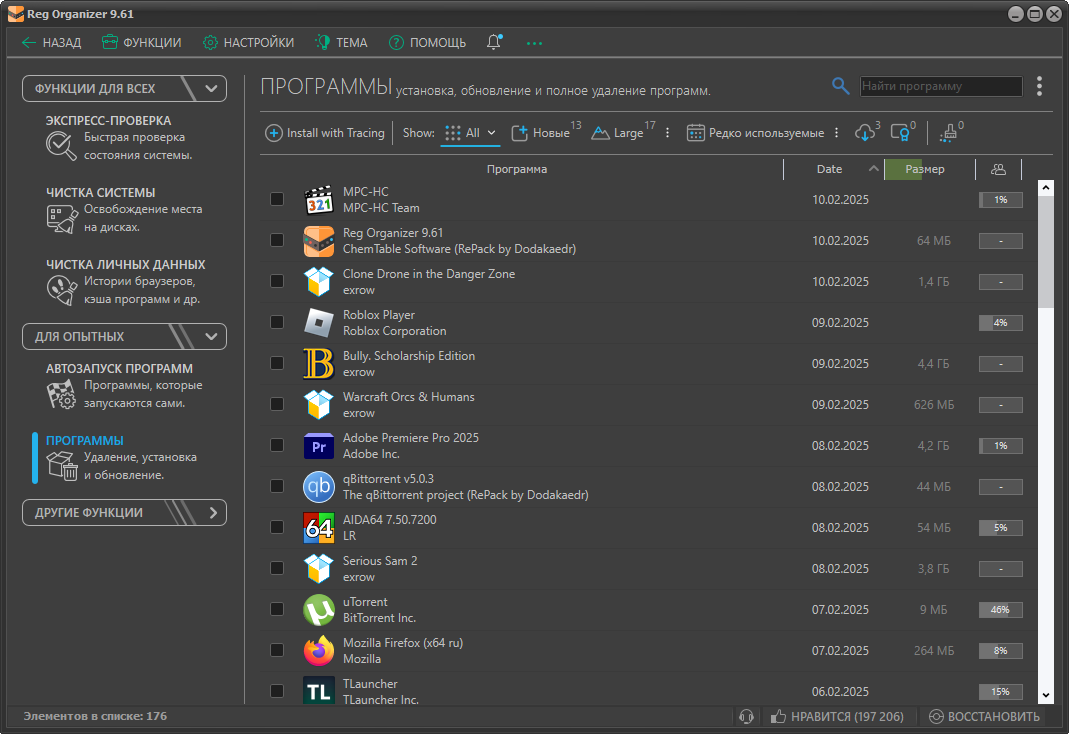Tick the MPC-HC checkbox
Image resolution: width=1069 pixels, height=734 pixels.
(277, 199)
